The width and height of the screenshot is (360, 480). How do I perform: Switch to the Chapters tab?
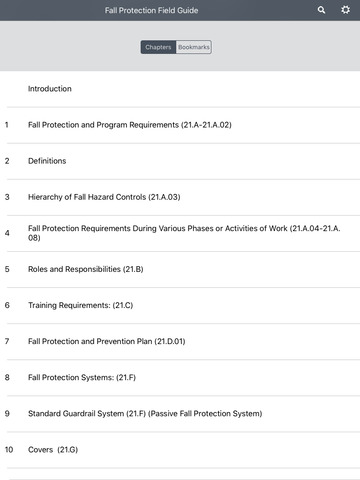(x=158, y=47)
